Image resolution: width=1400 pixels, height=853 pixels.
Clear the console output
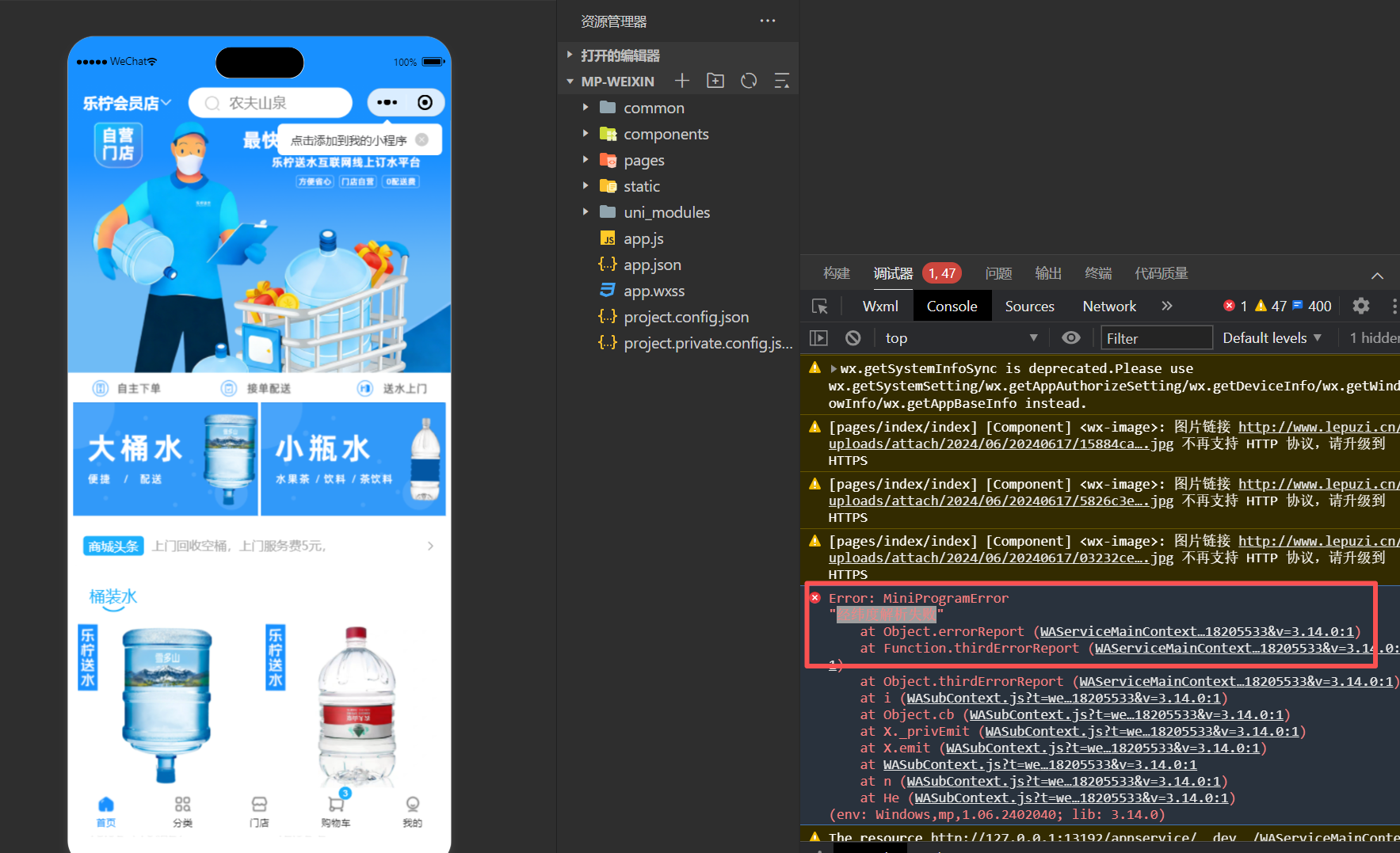[853, 338]
